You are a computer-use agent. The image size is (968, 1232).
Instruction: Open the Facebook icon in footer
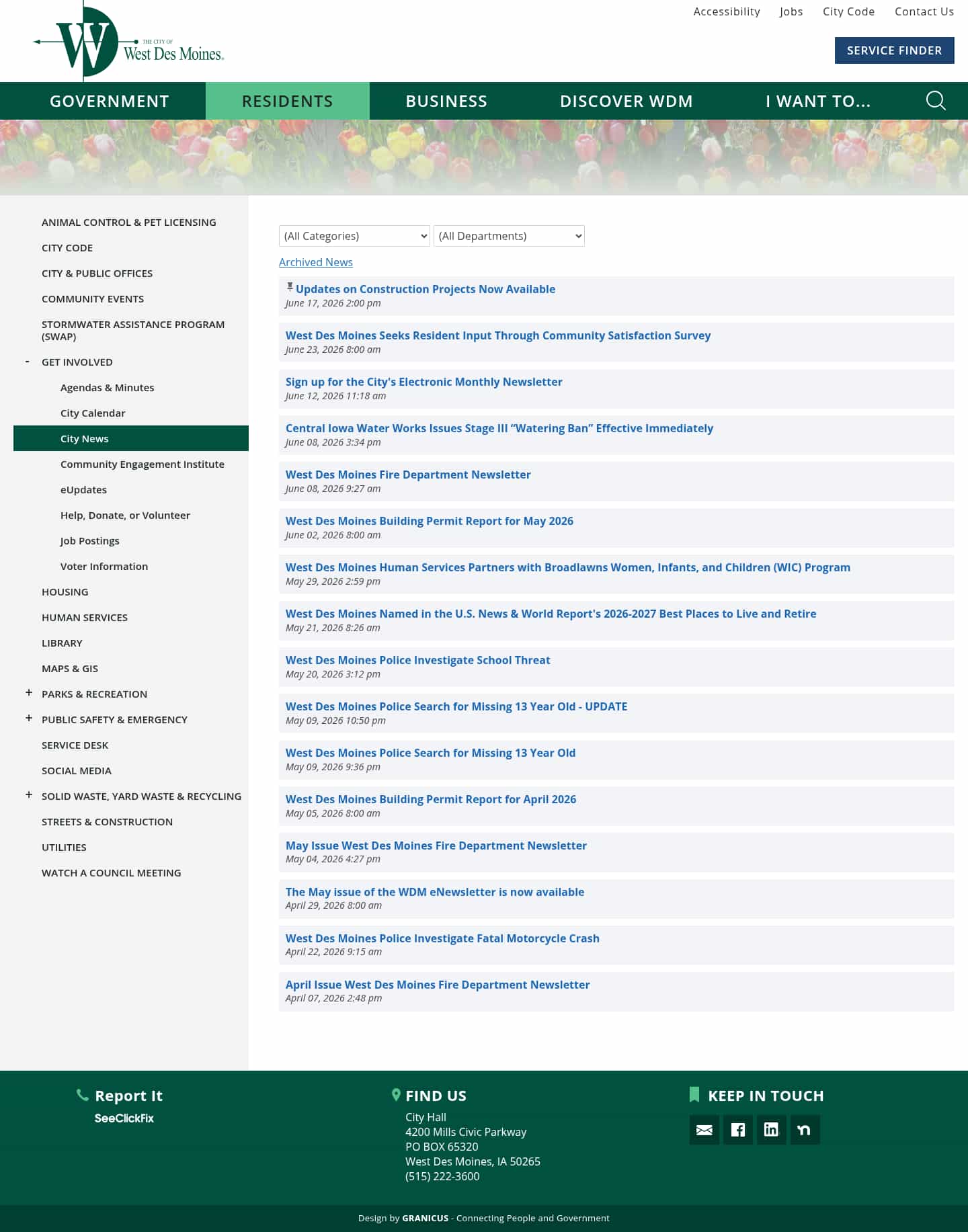click(737, 1130)
